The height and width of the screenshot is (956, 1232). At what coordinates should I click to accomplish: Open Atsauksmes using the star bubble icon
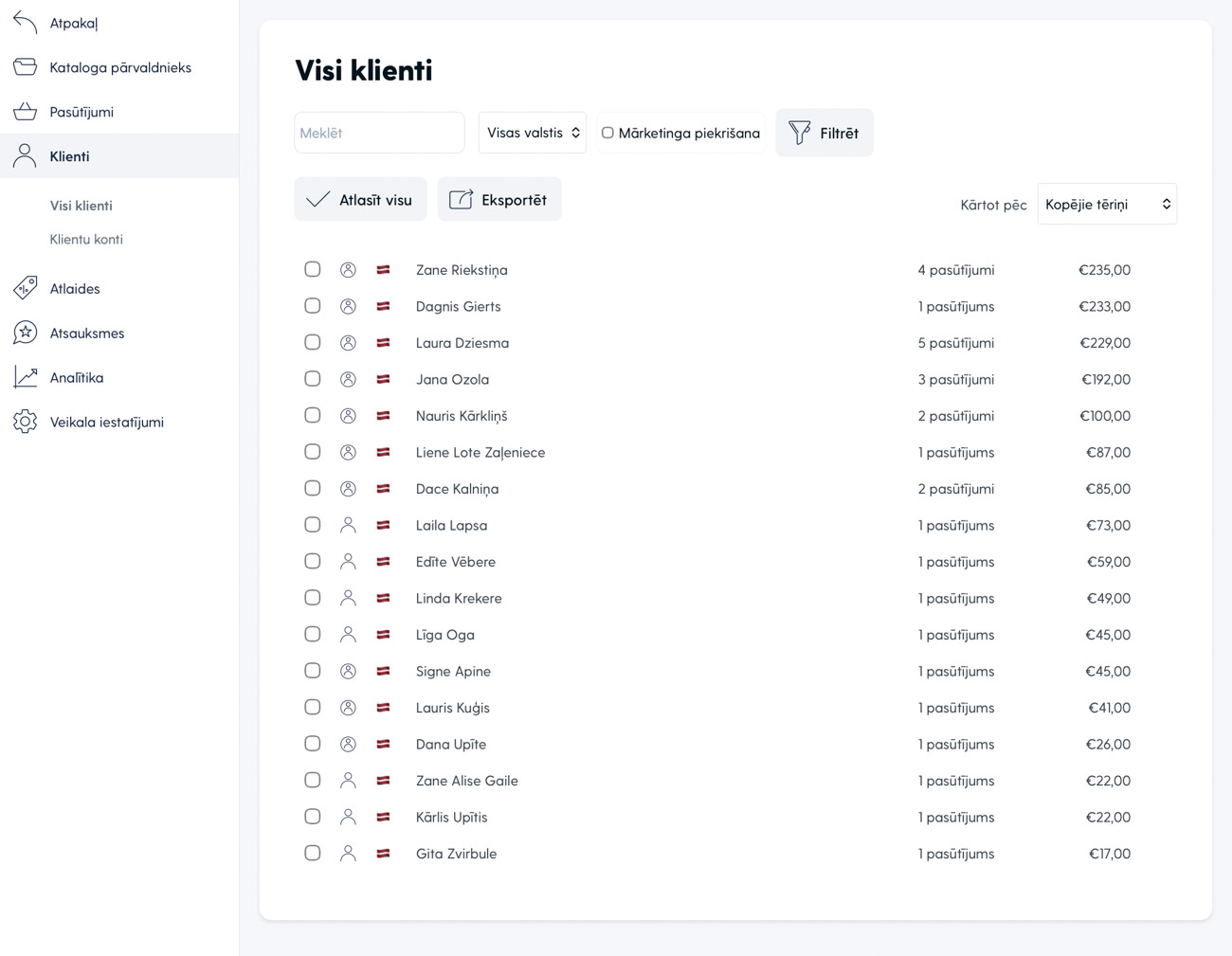pos(26,333)
